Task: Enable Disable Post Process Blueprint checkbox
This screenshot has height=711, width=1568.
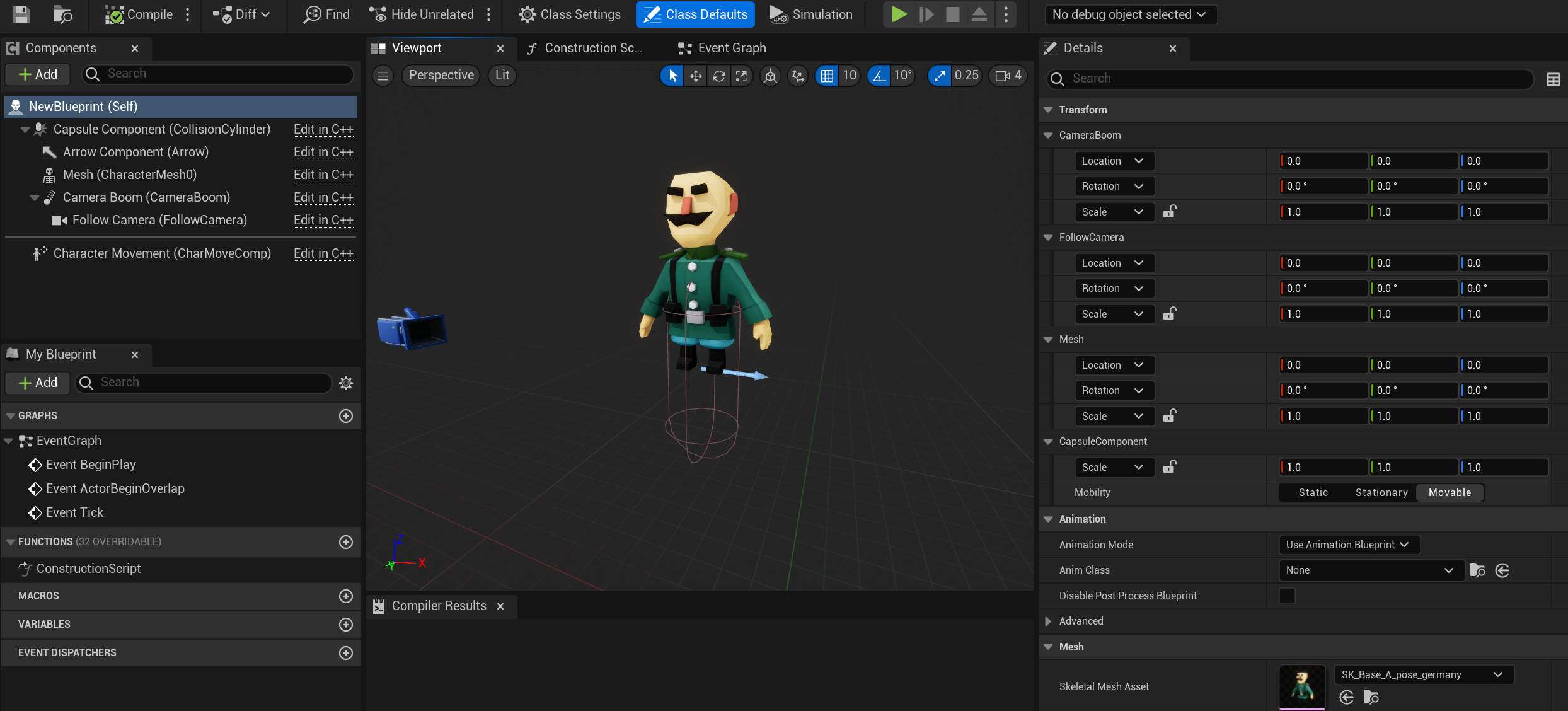Action: coord(1287,596)
